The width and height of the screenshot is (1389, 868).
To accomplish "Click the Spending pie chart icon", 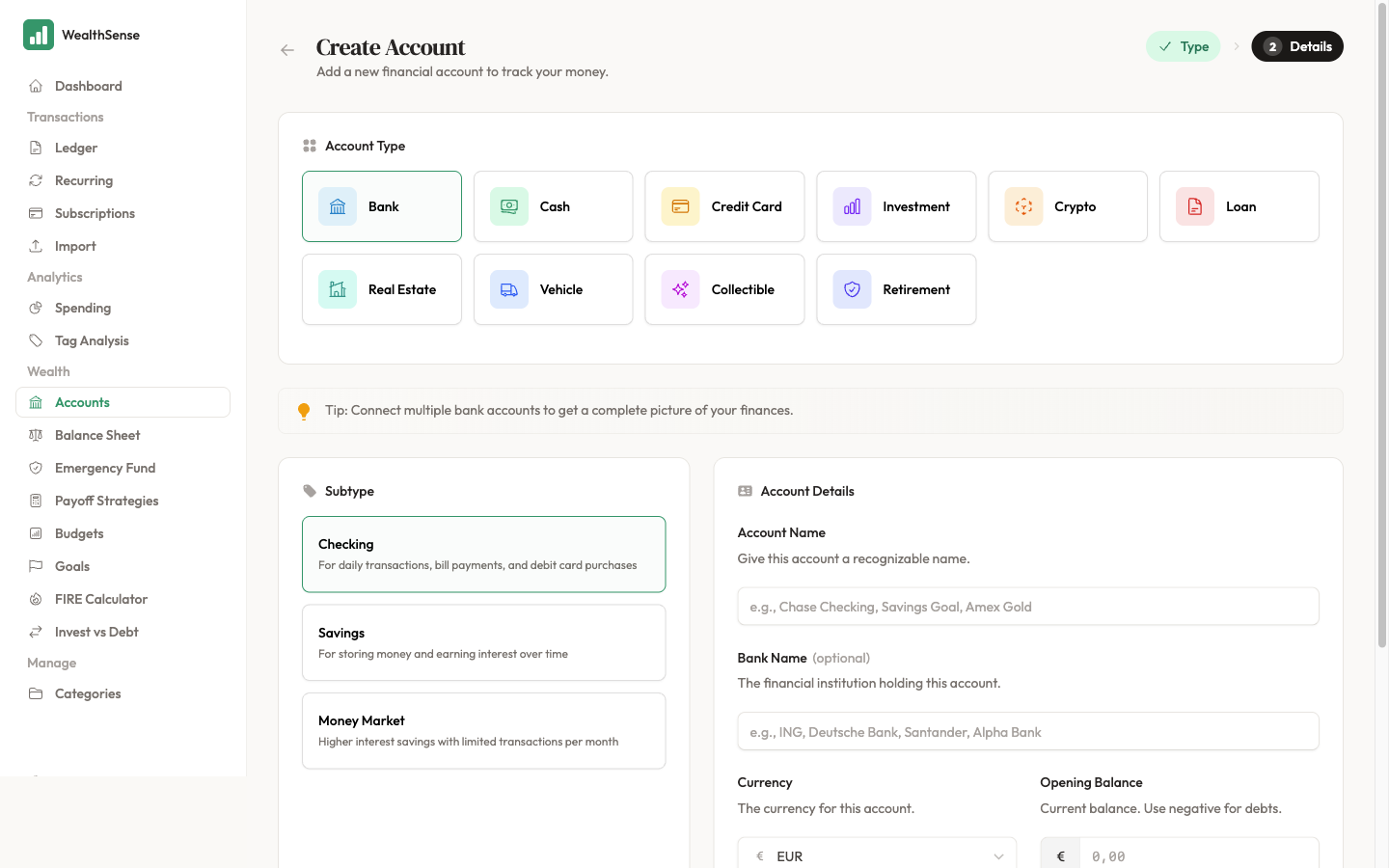I will tap(36, 308).
